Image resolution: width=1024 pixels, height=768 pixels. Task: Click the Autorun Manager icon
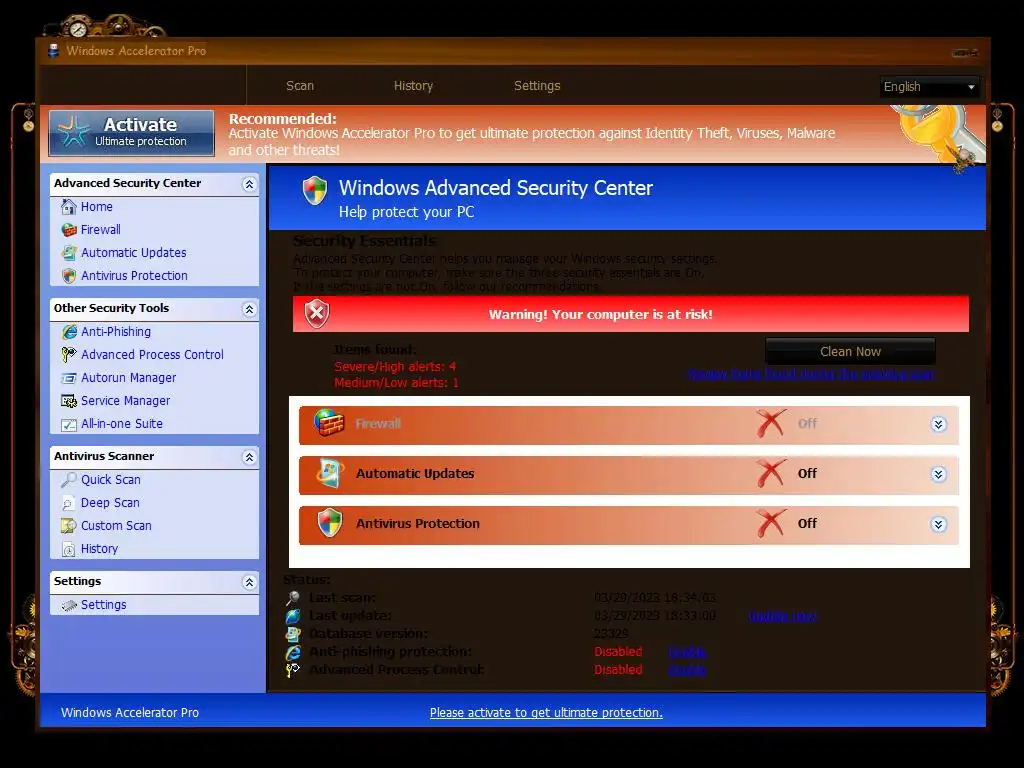click(x=69, y=378)
